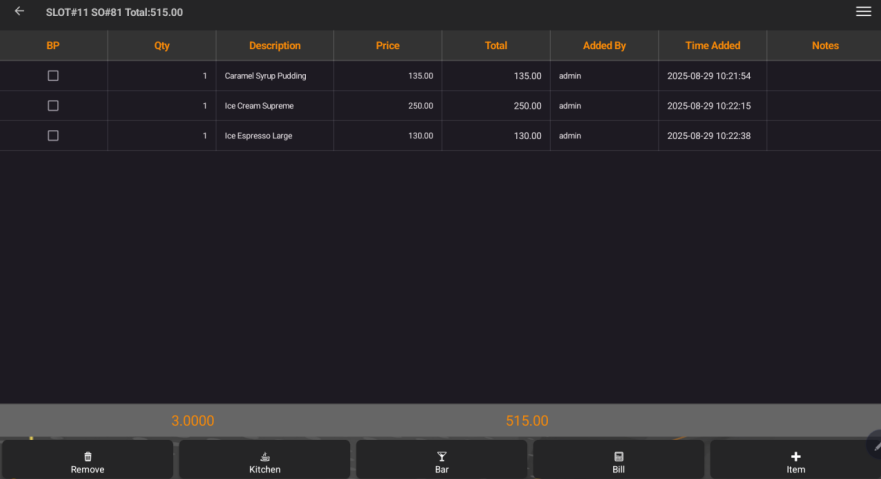This screenshot has height=479, width=881.
Task: Click the Ice Espresso Large price 130.00
Action: [x=420, y=136]
